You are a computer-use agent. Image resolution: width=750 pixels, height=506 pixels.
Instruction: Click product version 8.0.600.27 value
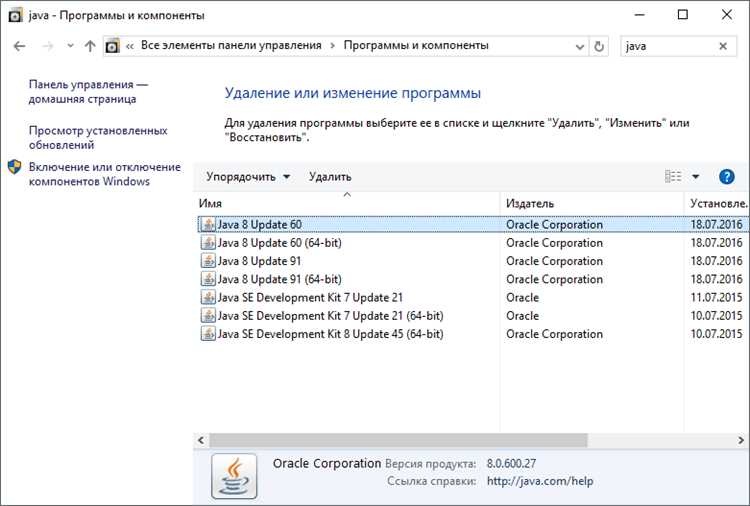pyautogui.click(x=511, y=463)
